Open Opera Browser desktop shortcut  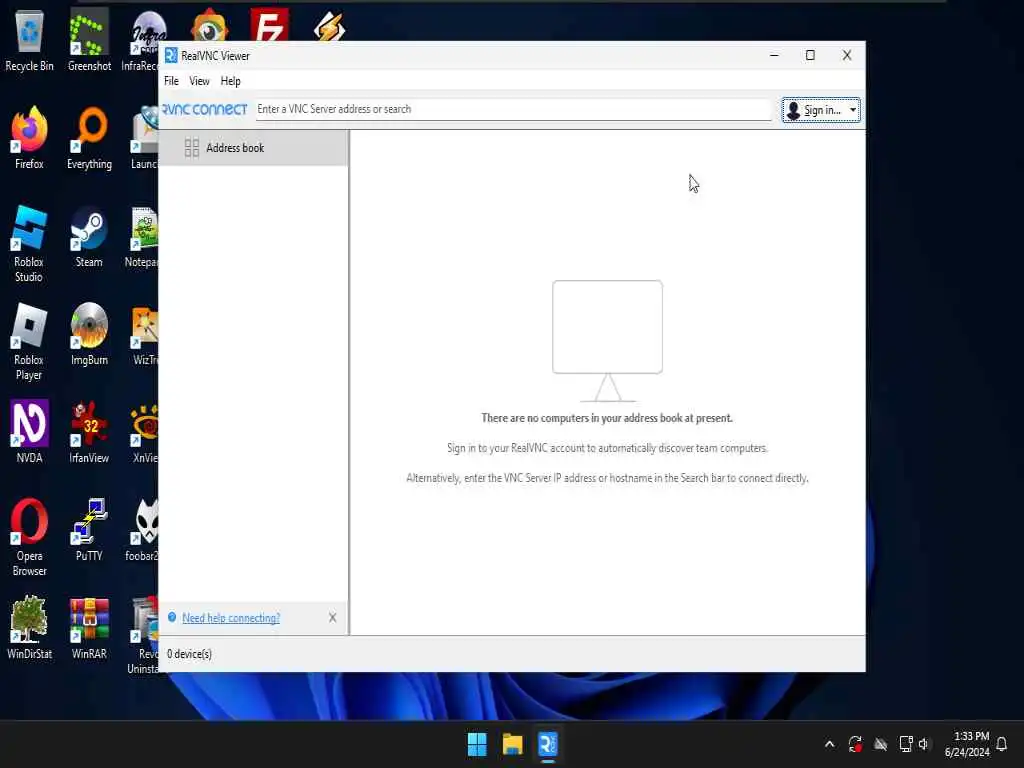point(29,537)
